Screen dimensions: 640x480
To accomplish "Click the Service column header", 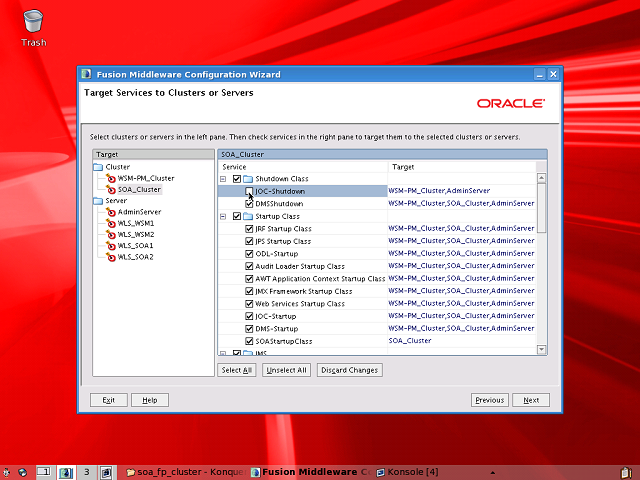I will 303,167.
